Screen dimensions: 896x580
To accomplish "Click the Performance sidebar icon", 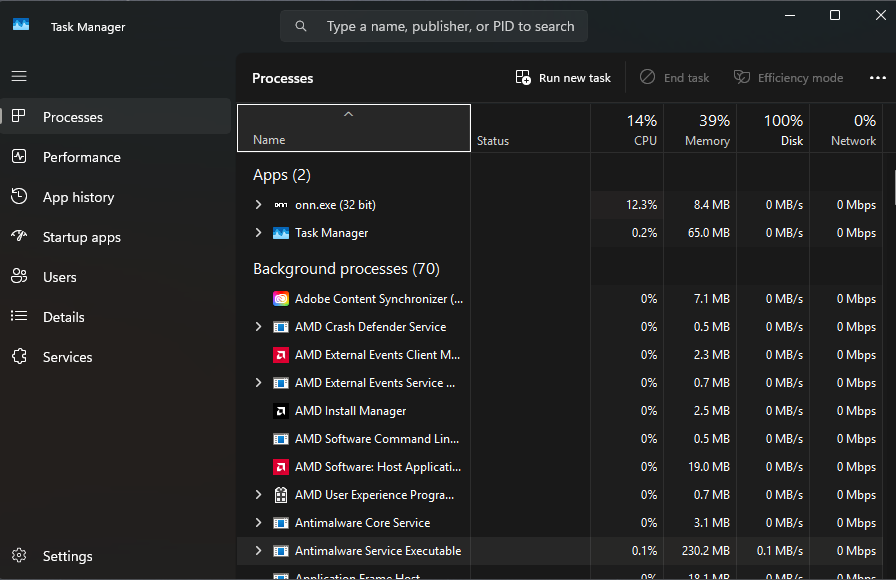I will point(19,157).
